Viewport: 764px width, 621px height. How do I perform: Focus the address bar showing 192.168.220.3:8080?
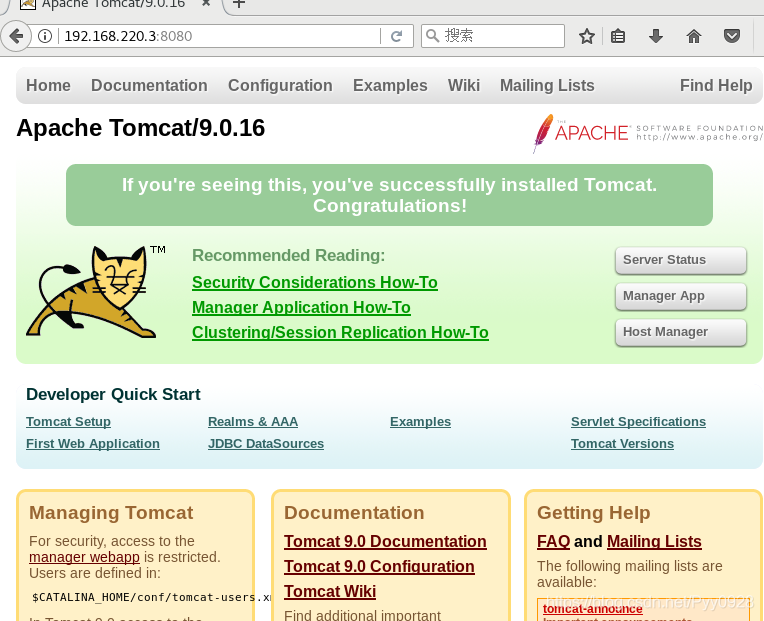219,36
